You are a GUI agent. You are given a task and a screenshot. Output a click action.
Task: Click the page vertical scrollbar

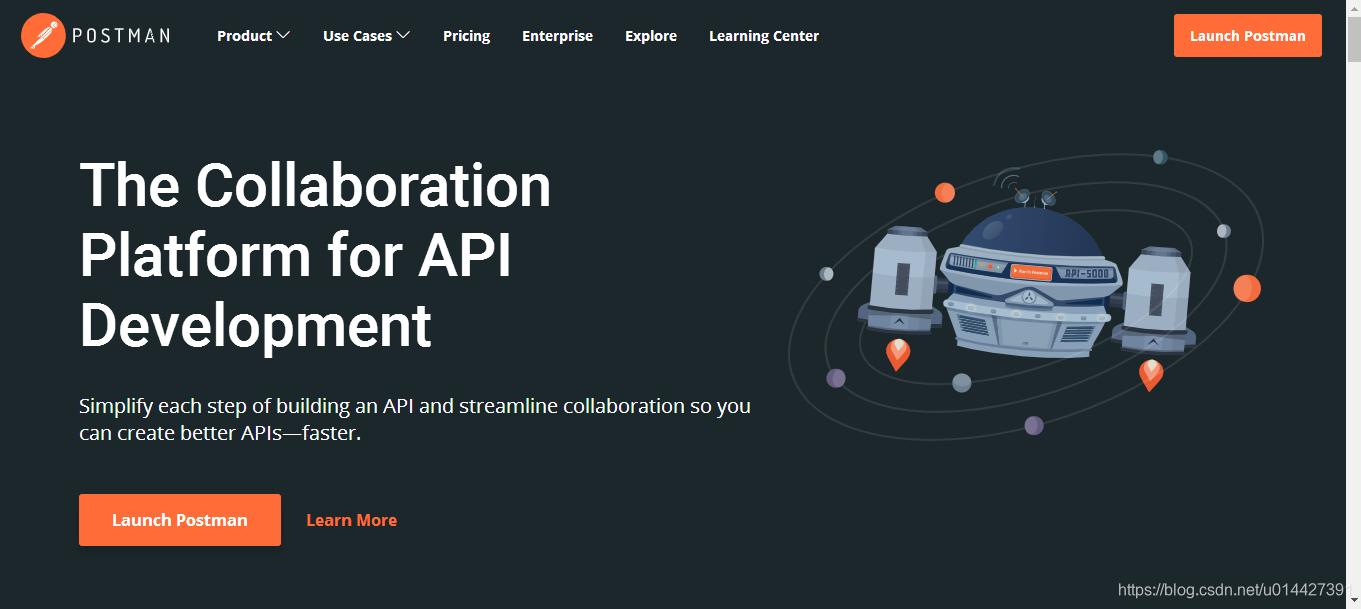point(1354,304)
